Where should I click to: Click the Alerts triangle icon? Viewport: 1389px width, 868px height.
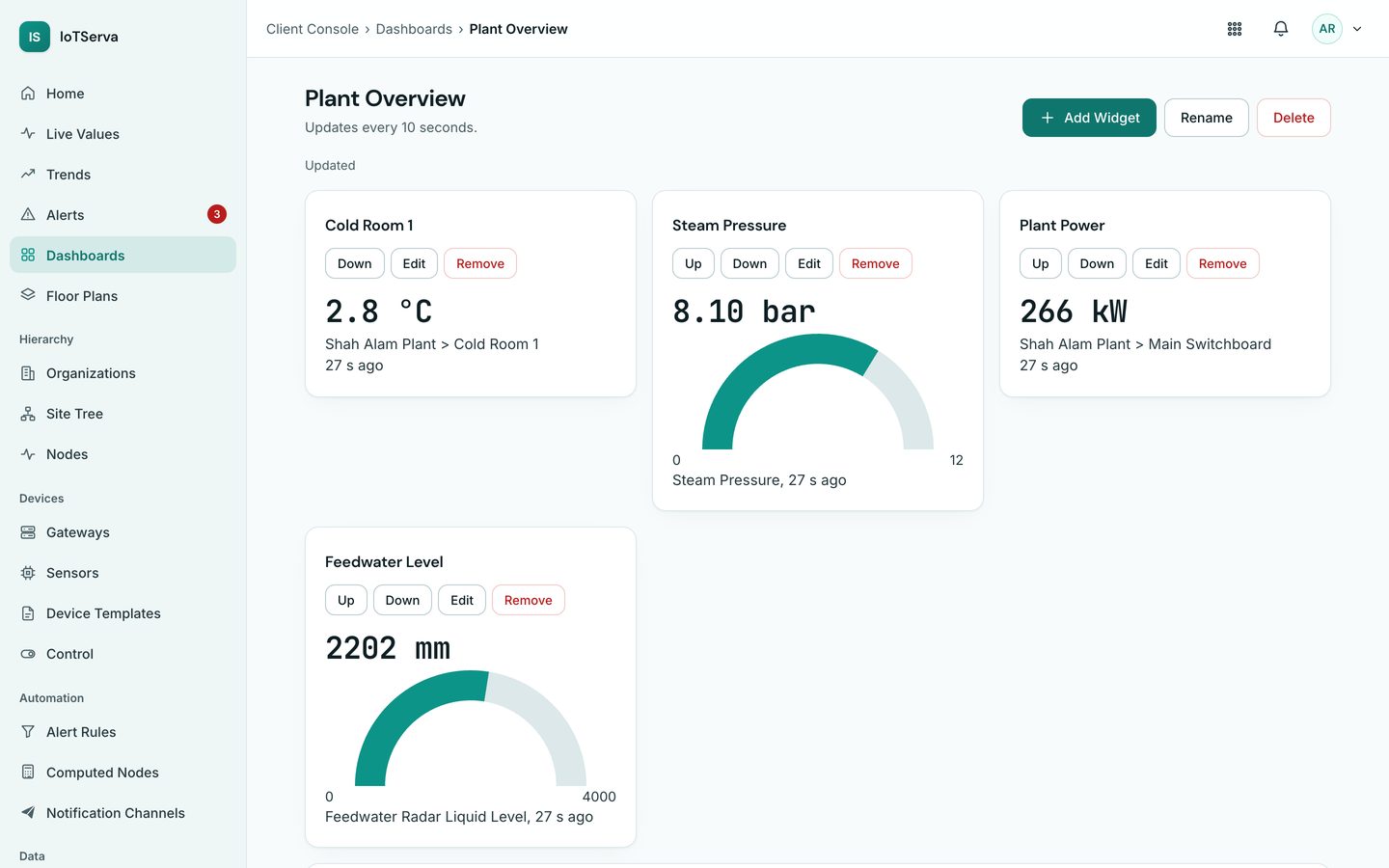(28, 215)
